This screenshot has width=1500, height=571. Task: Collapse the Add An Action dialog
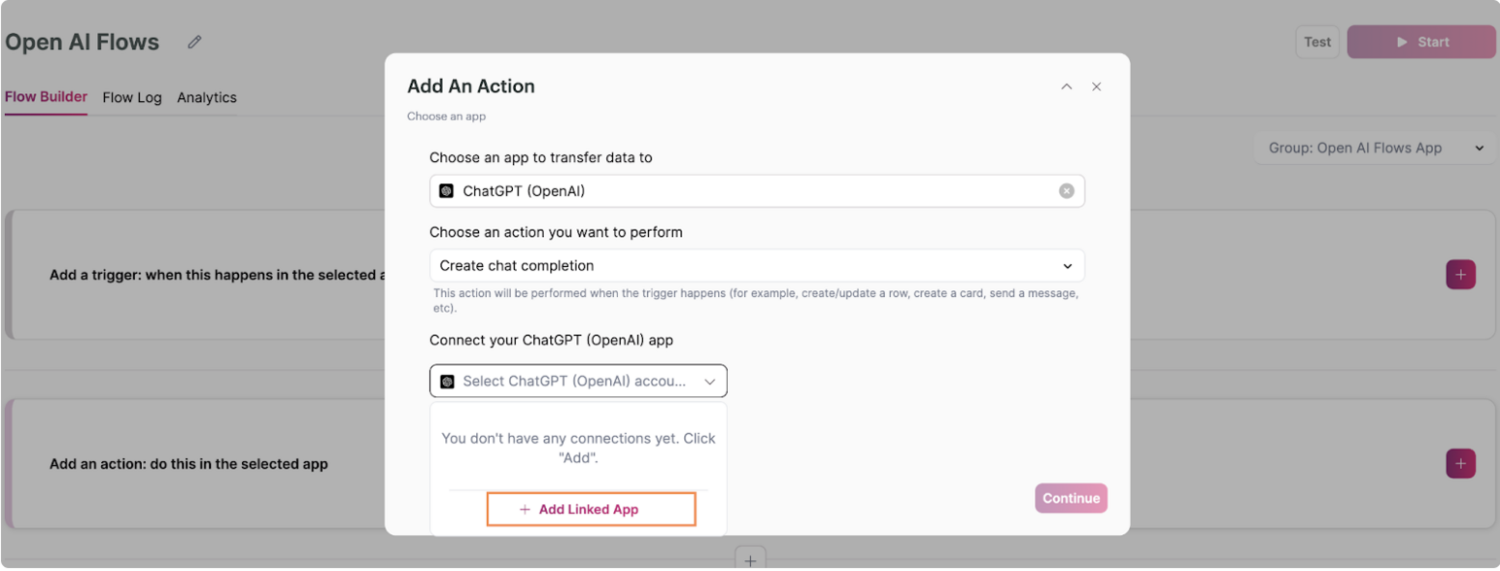[x=1067, y=87]
